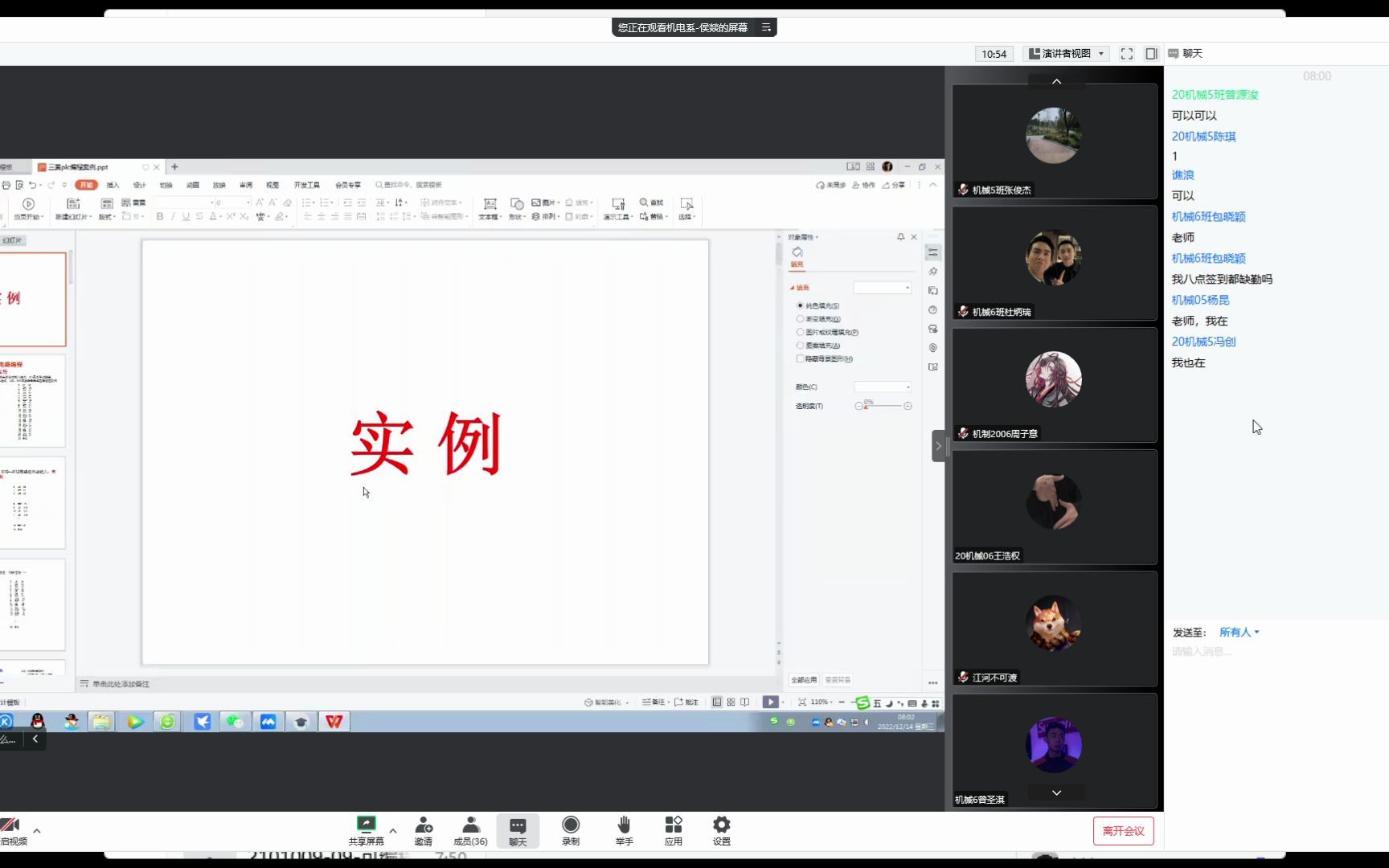Screen dimensions: 1389x868
Task: Click the QQ penguin icon in taskbar
Action: [x=38, y=722]
